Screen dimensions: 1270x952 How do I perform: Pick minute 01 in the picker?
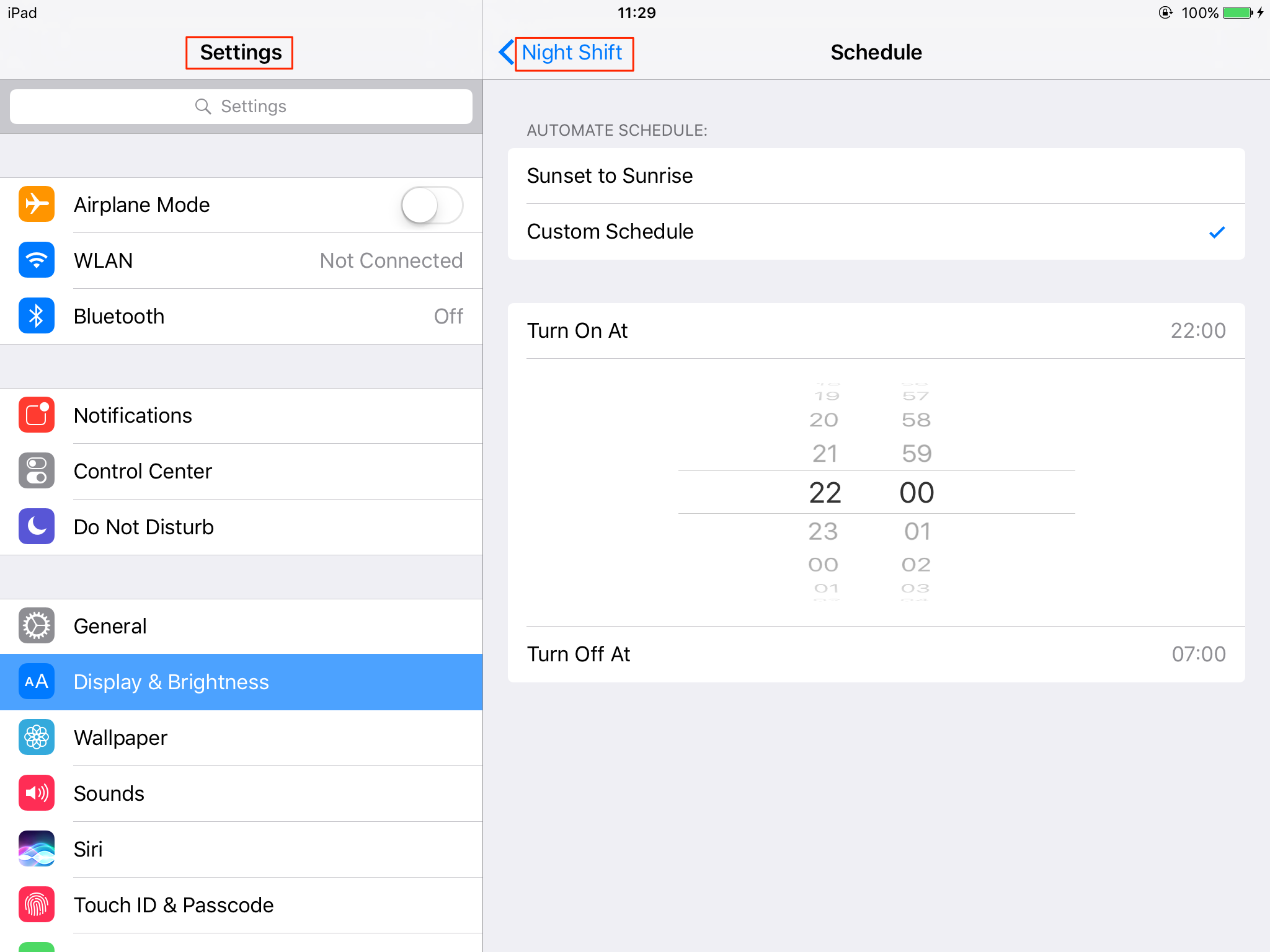pos(917,532)
